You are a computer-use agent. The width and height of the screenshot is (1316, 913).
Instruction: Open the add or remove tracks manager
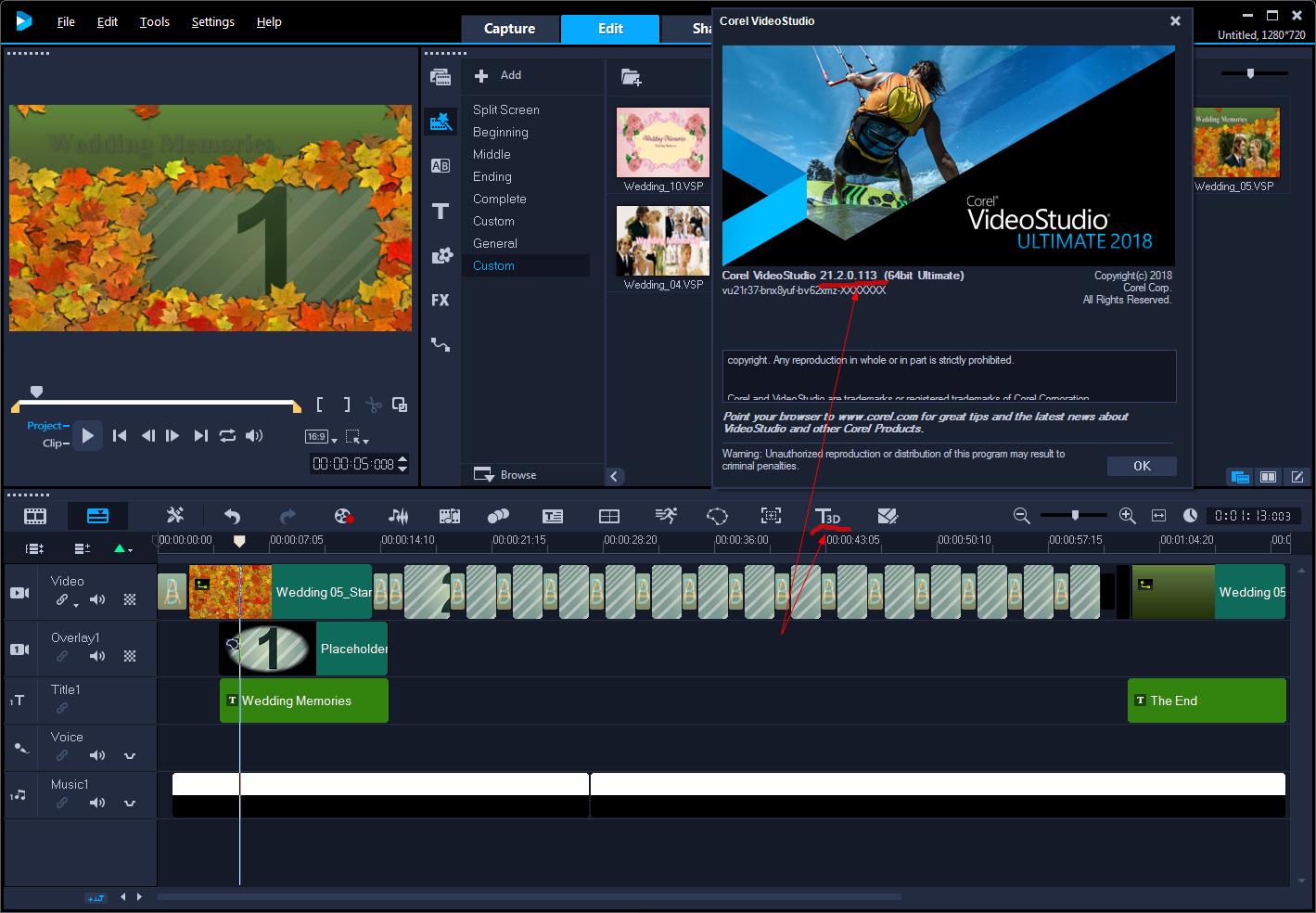coord(83,548)
